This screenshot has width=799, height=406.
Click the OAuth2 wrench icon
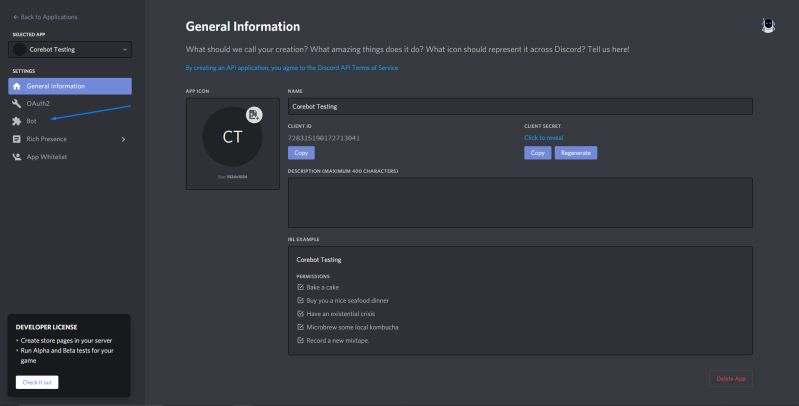coord(16,103)
